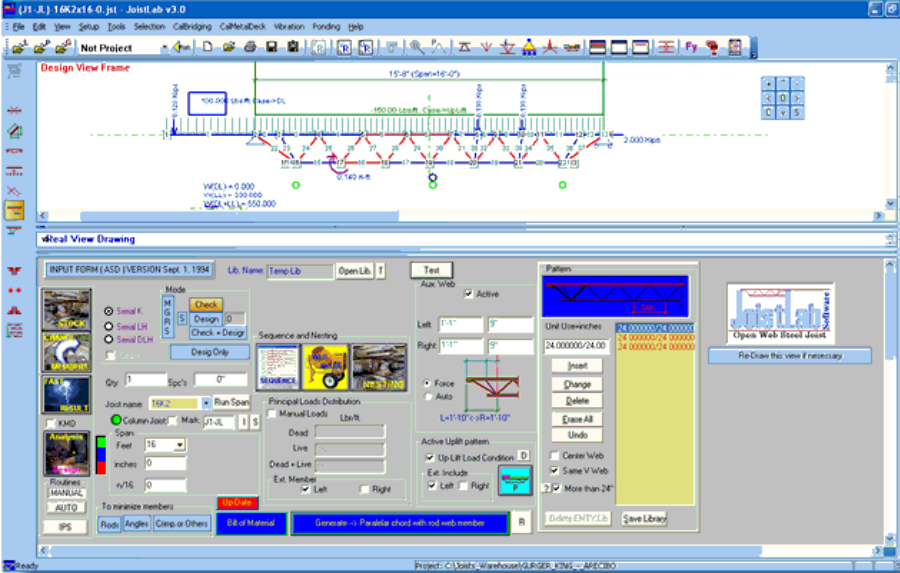This screenshot has height=573, width=900.
Task: Open the Not Project dropdown
Action: click(x=164, y=48)
